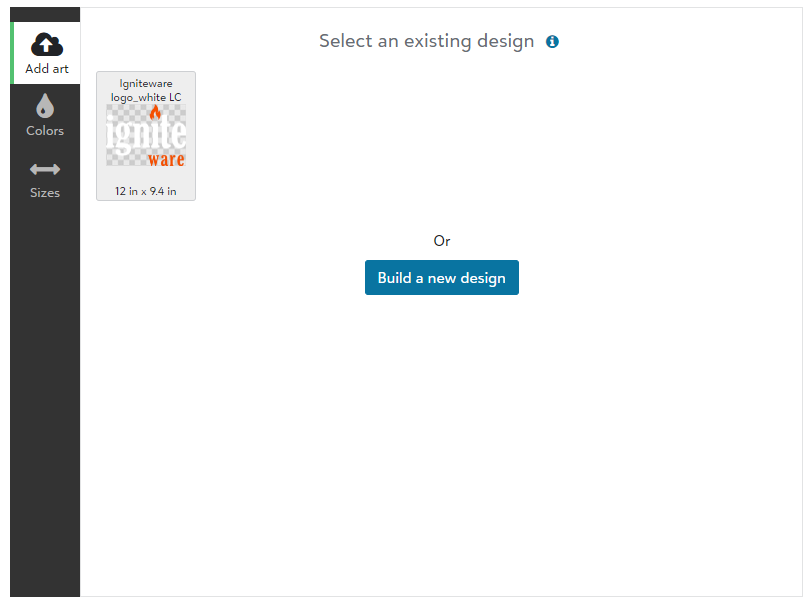This screenshot has height=603, width=808.
Task: Click the dark strip above Add art
Action: click(45, 14)
